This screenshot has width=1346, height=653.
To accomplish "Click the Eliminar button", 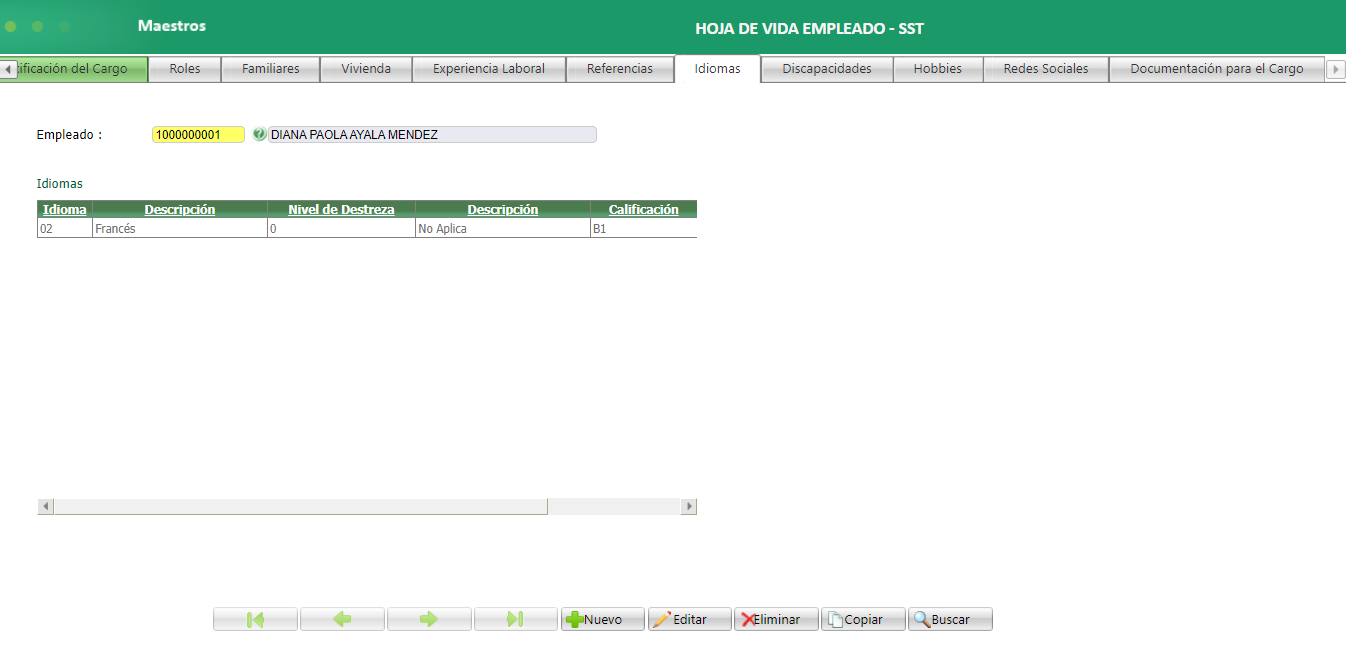I will coord(776,619).
